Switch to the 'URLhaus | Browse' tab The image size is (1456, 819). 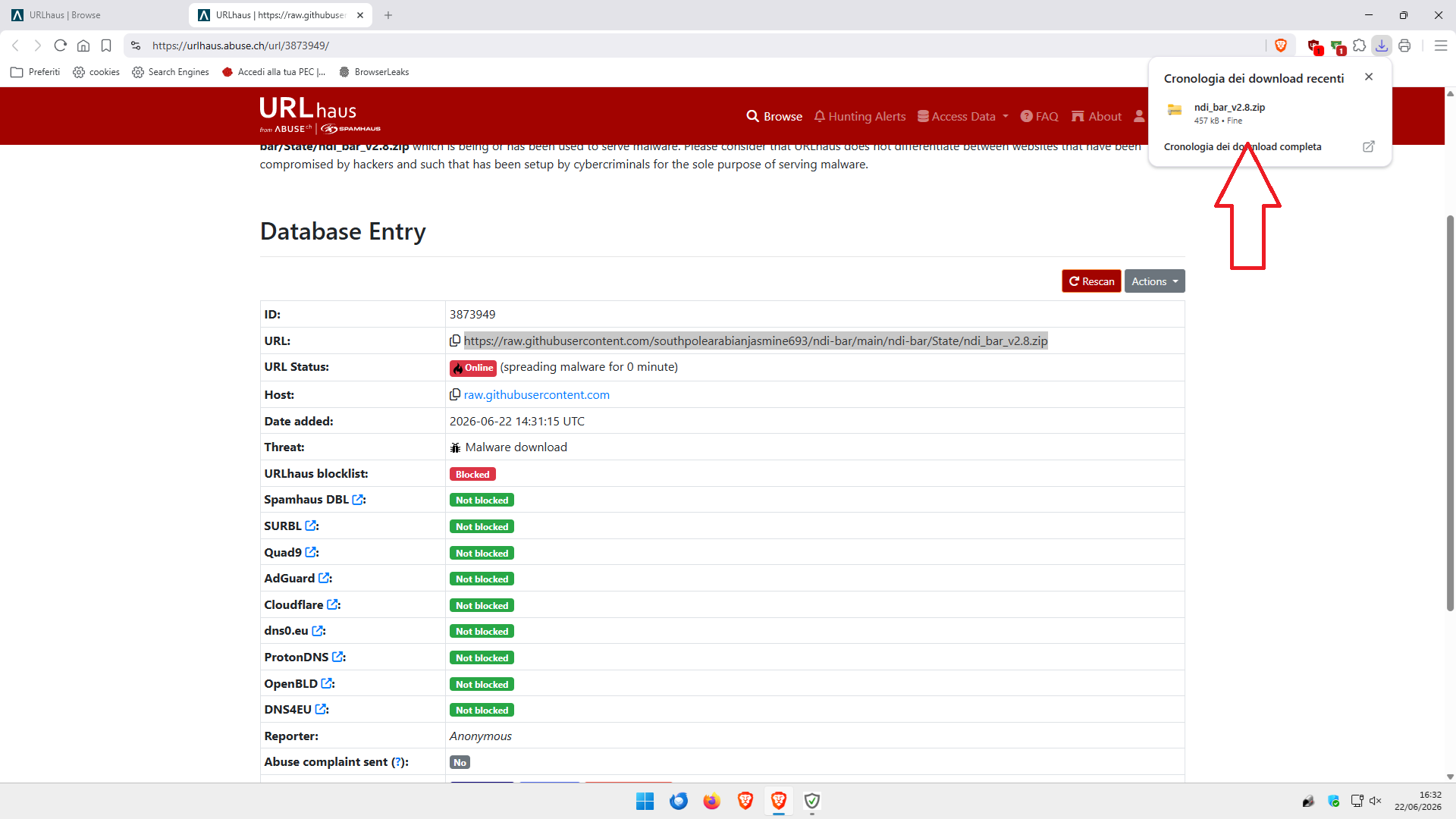(93, 15)
